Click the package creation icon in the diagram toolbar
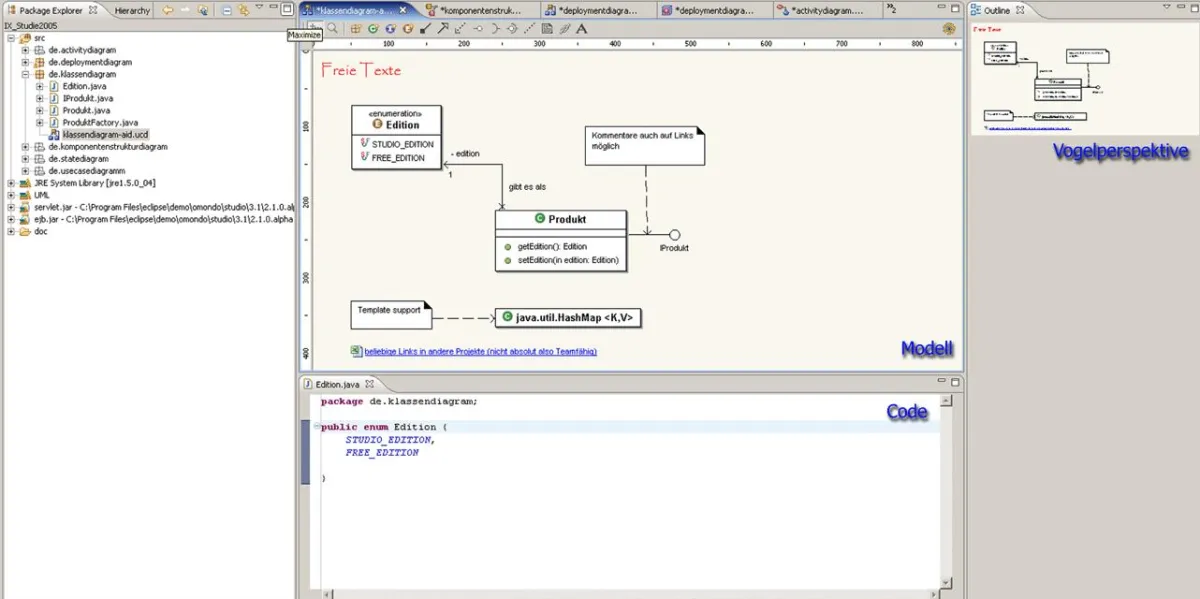The height and width of the screenshot is (599, 1200). pyautogui.click(x=354, y=29)
